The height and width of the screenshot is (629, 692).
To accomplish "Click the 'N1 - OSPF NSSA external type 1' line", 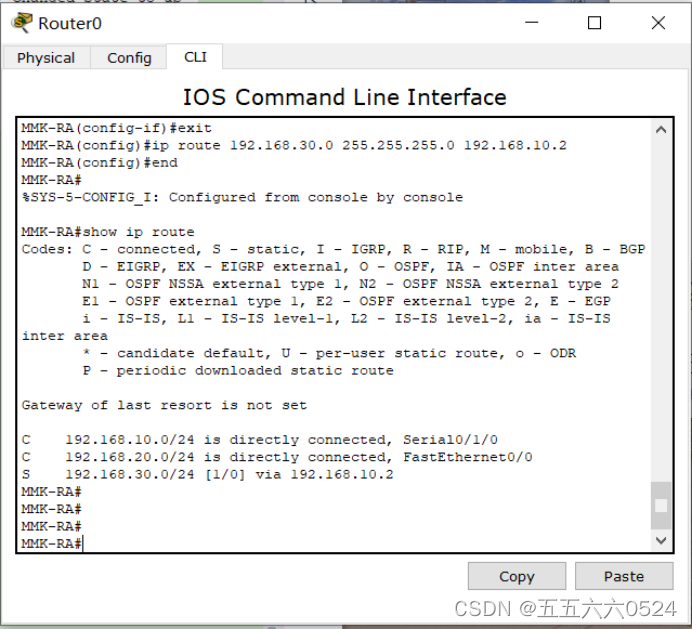I will click(350, 284).
